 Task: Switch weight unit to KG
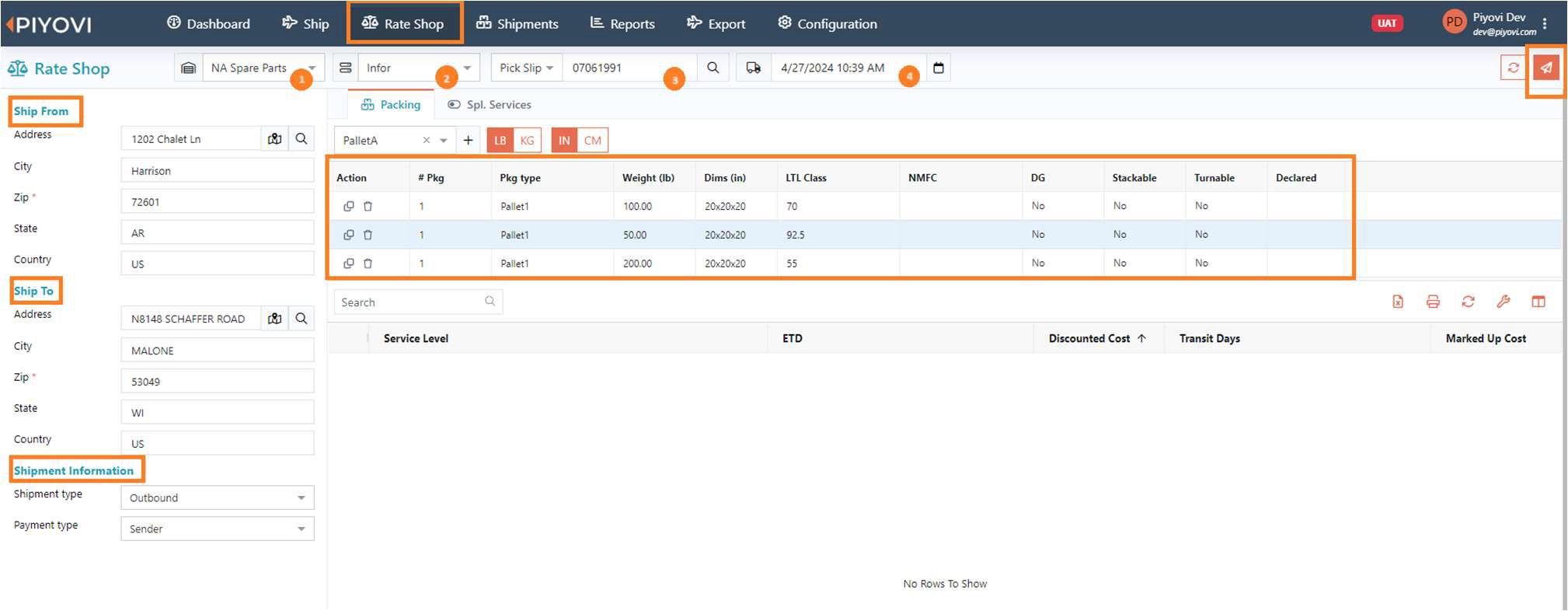tap(527, 141)
